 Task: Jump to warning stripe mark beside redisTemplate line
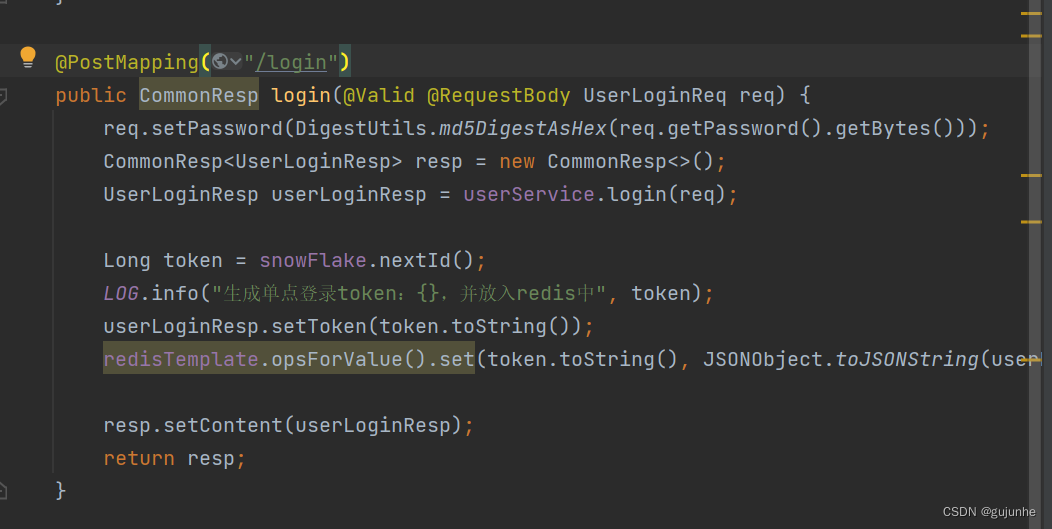1031,360
